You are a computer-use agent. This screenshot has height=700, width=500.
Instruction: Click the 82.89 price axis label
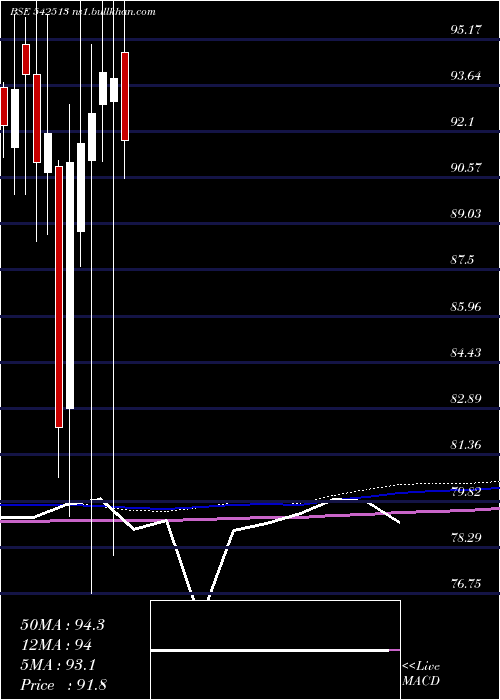pyautogui.click(x=467, y=399)
